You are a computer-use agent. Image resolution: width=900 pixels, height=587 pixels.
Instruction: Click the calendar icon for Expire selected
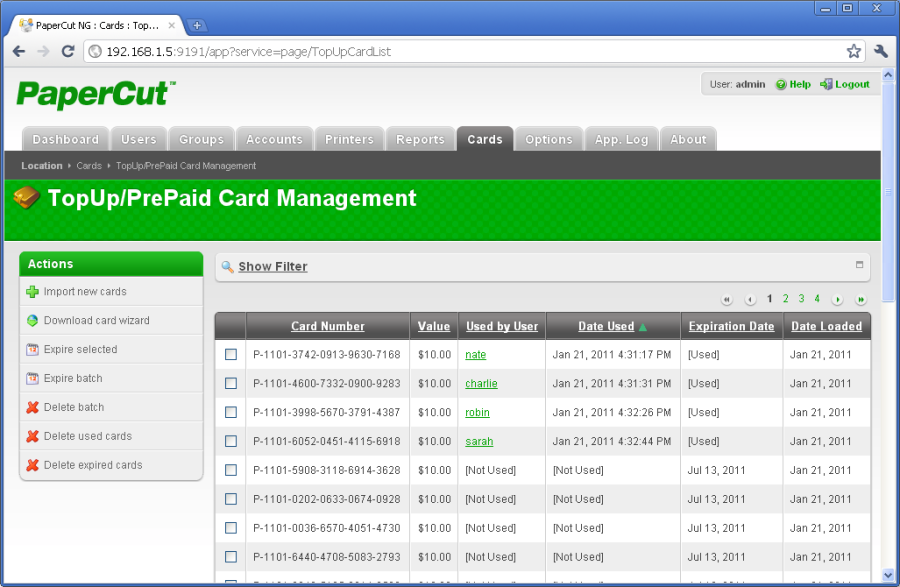click(x=33, y=349)
